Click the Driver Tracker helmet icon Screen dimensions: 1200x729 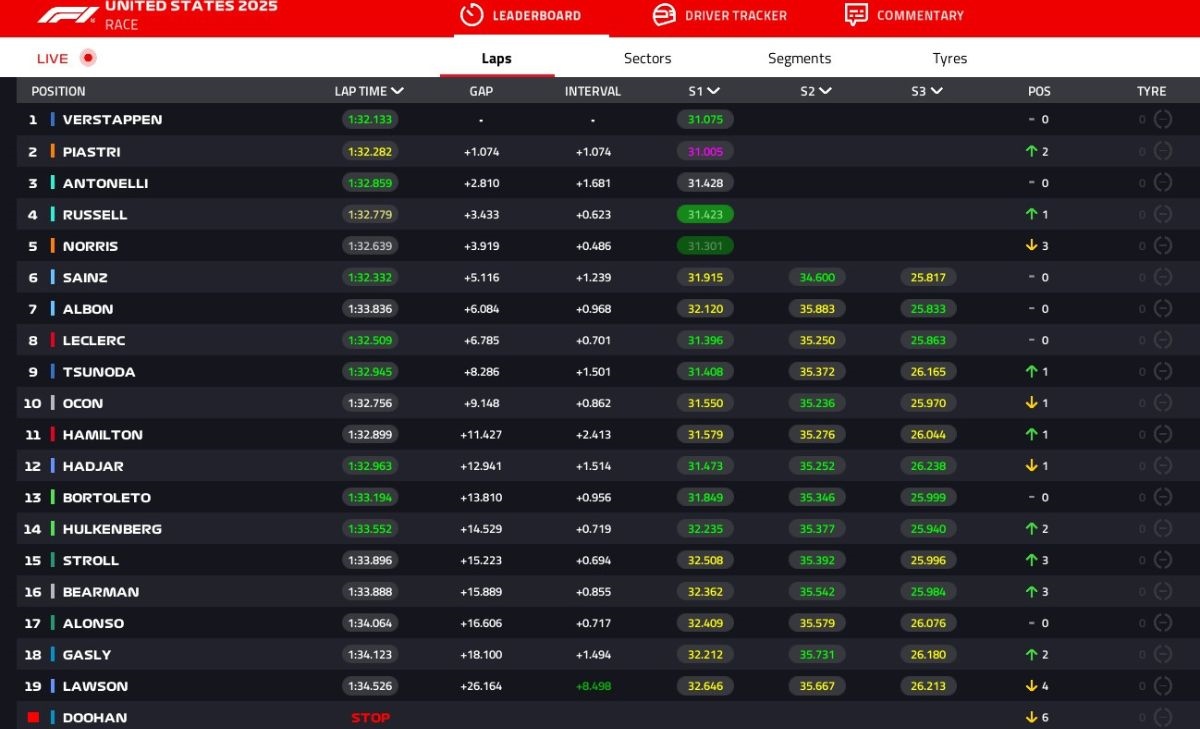[663, 15]
